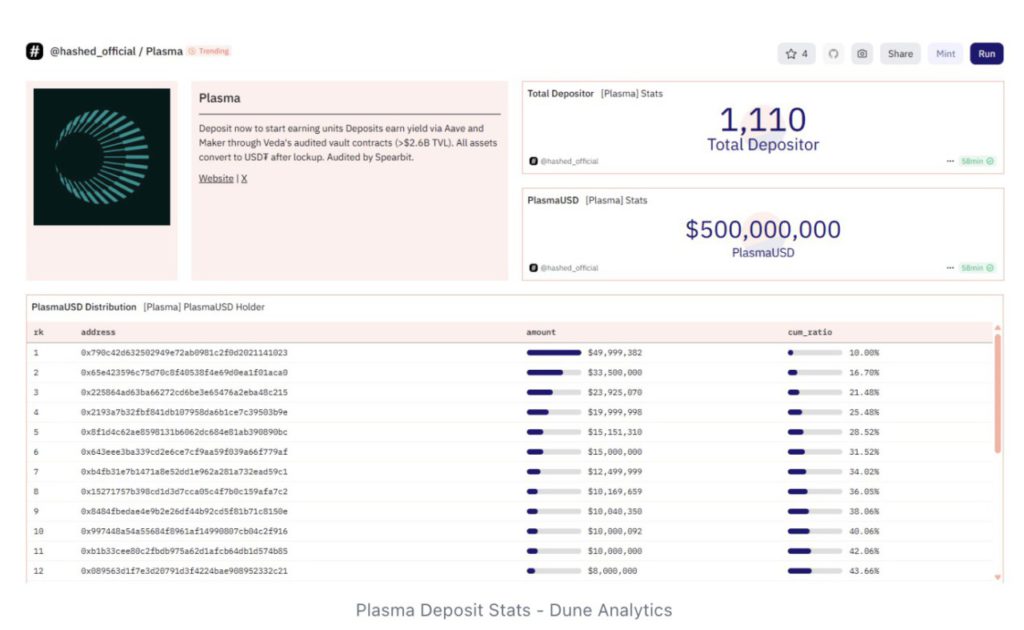Take a screenshot with the camera icon
This screenshot has height=630, width=1024.
862,54
